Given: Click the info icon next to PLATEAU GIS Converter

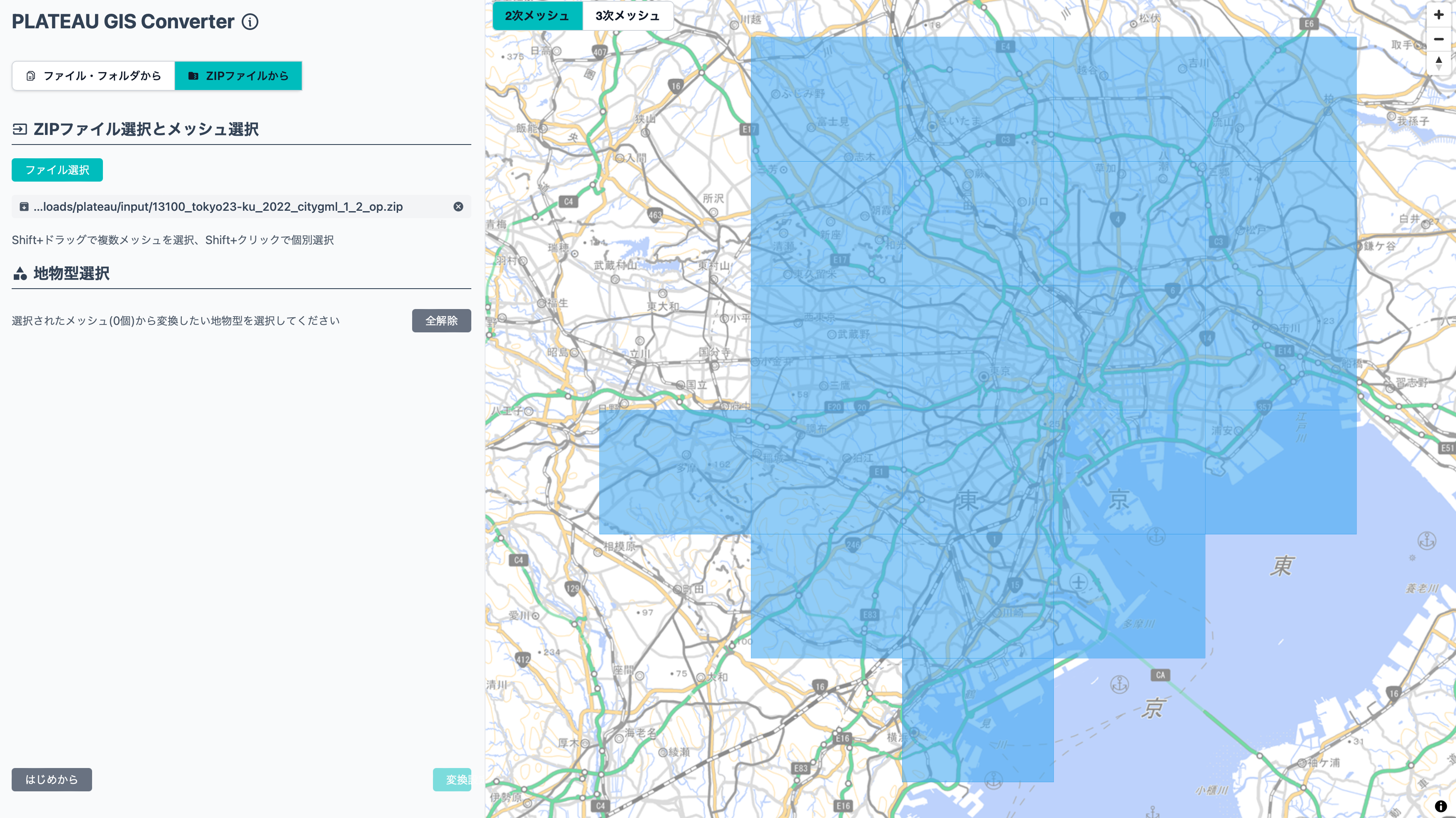Looking at the screenshot, I should 250,22.
